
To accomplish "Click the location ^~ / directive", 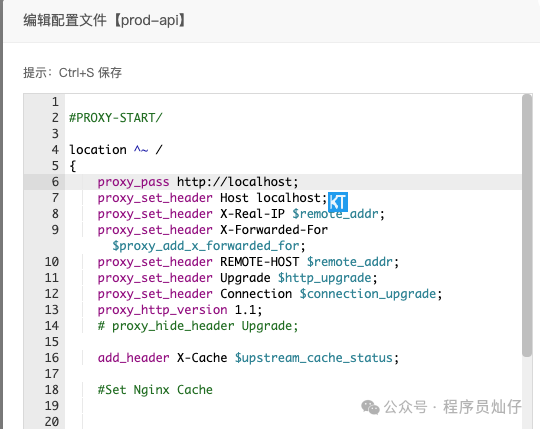I will 115,150.
